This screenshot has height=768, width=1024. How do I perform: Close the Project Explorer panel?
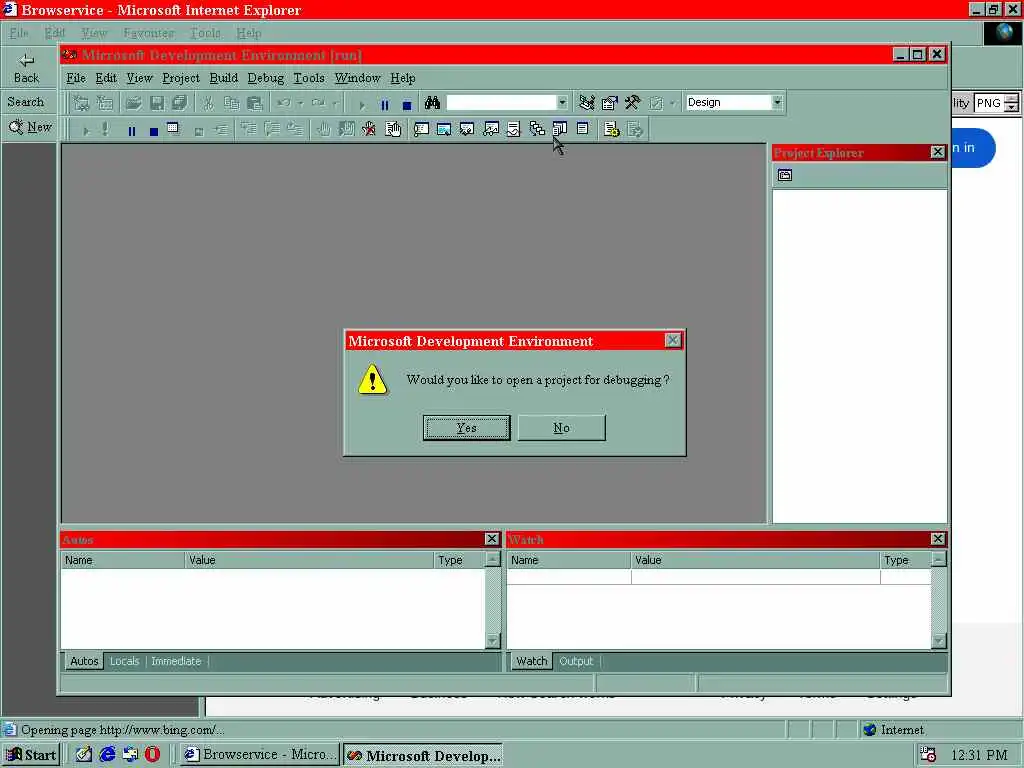tap(938, 152)
